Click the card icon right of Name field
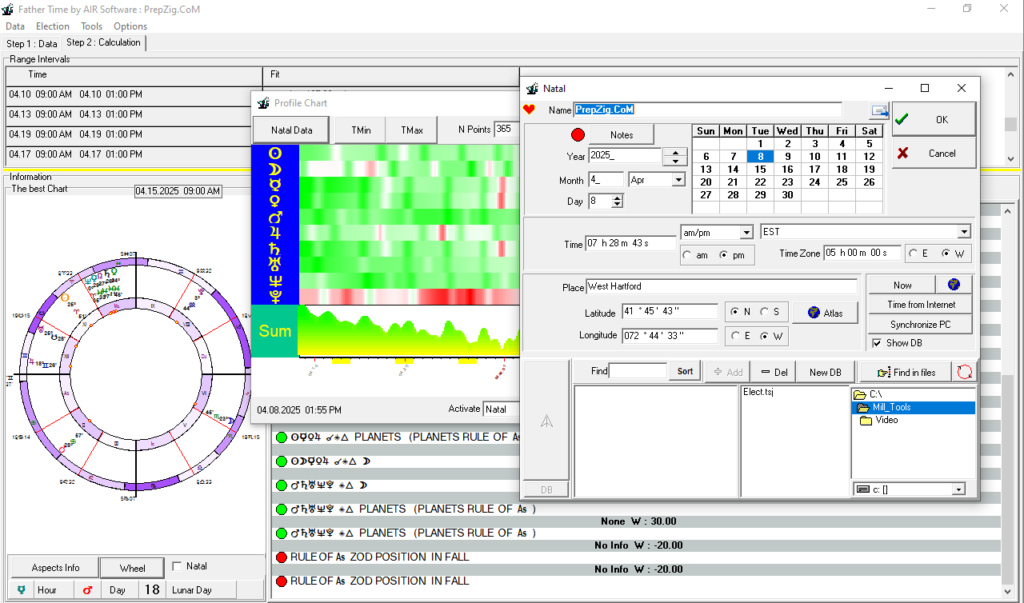The height and width of the screenshot is (603, 1024). [x=879, y=110]
